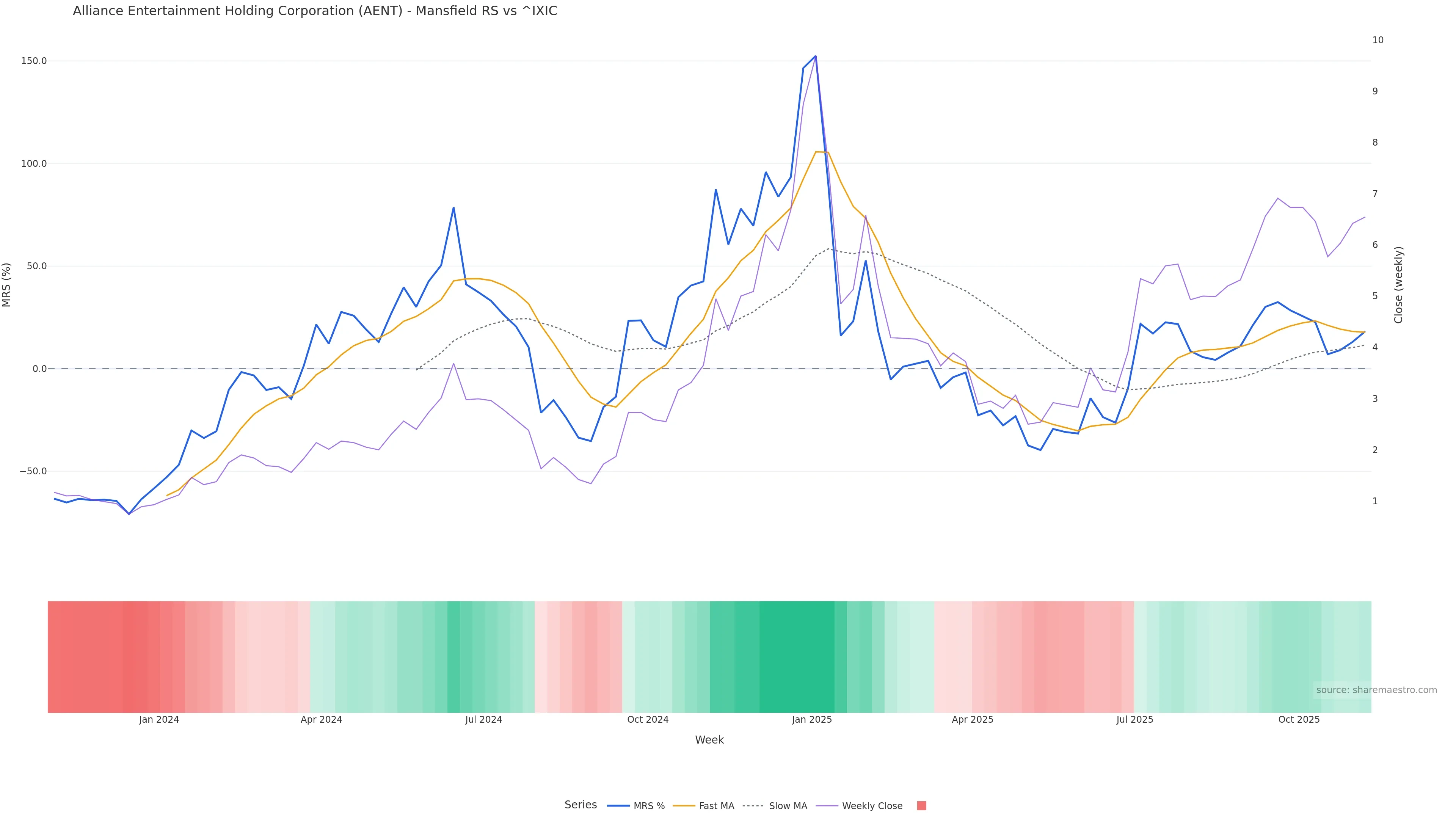Click the Apr 2024 x-axis tick label
Viewport: 1456px width, 819px height.
tap(321, 720)
